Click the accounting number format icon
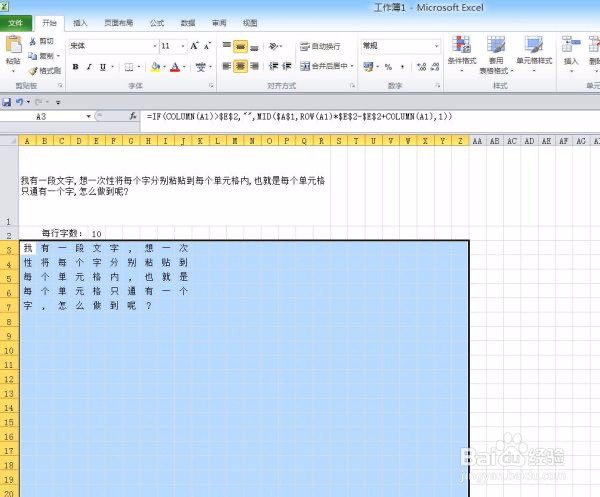 [368, 67]
